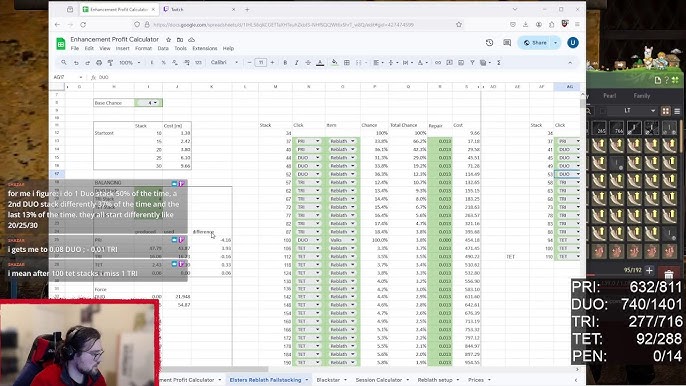Insert a comment from the toolbar
The image size is (686, 386).
[x=449, y=63]
